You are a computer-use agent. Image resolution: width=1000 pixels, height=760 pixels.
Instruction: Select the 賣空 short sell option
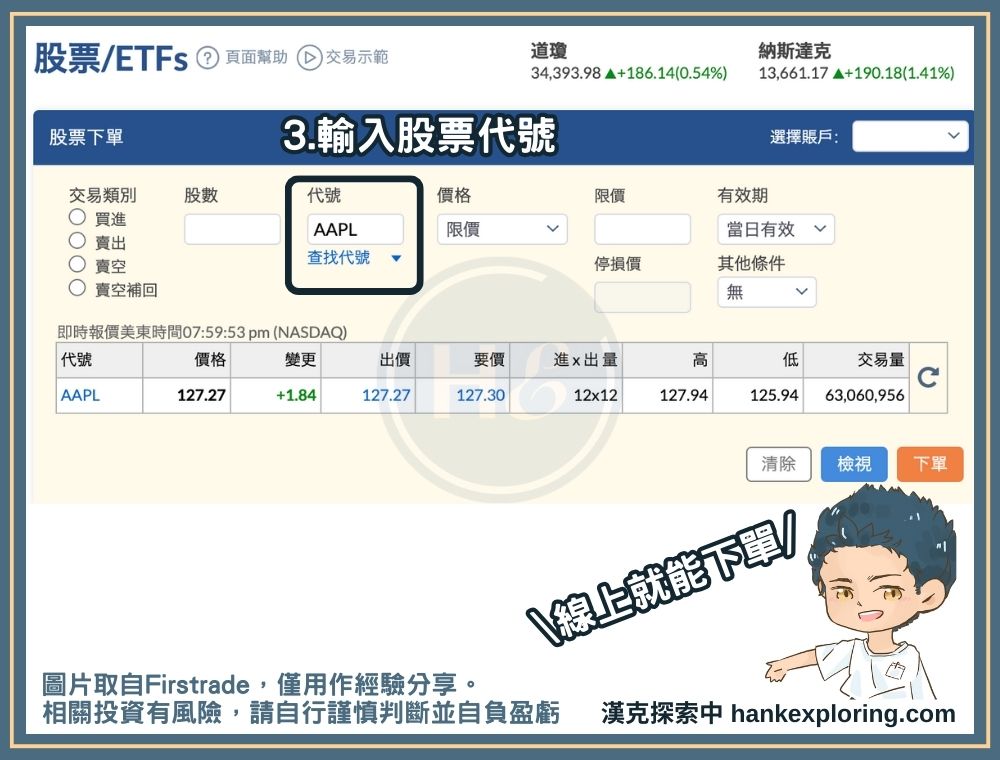pos(77,265)
